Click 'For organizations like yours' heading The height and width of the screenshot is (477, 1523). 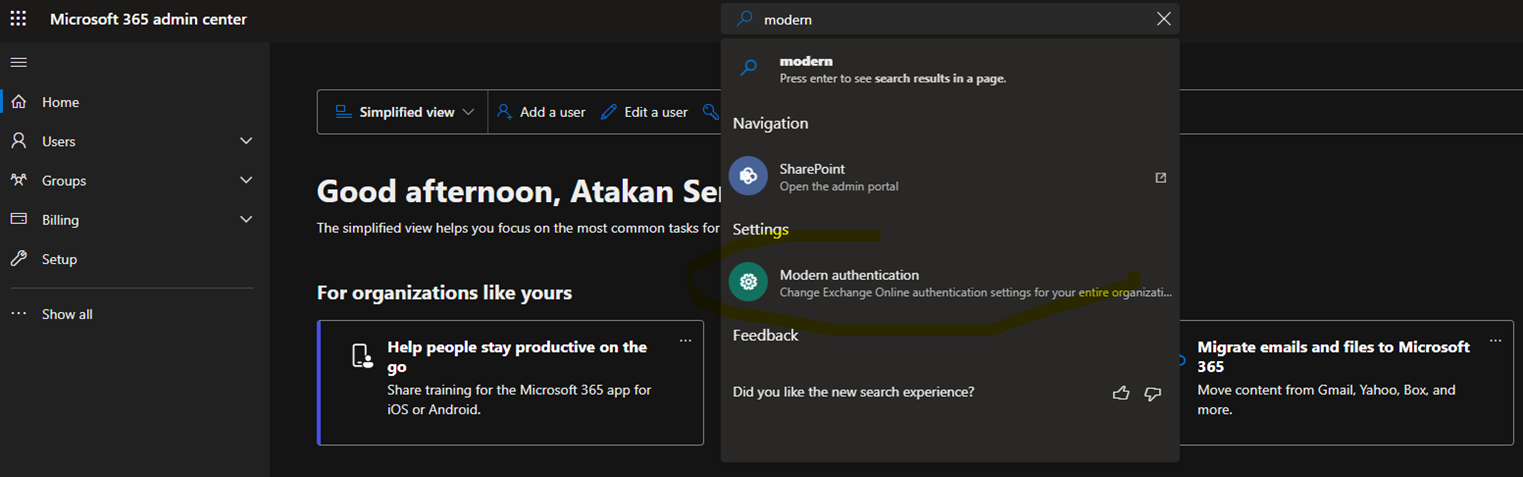pyautogui.click(x=445, y=293)
